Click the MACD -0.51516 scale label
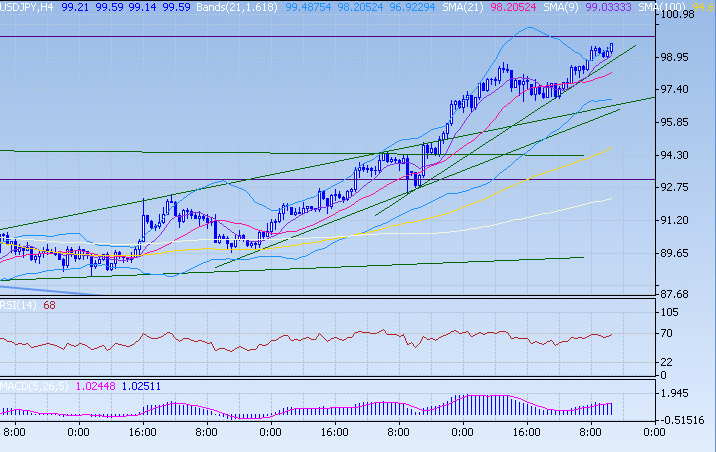This screenshot has height=452, width=716. pyautogui.click(x=684, y=420)
